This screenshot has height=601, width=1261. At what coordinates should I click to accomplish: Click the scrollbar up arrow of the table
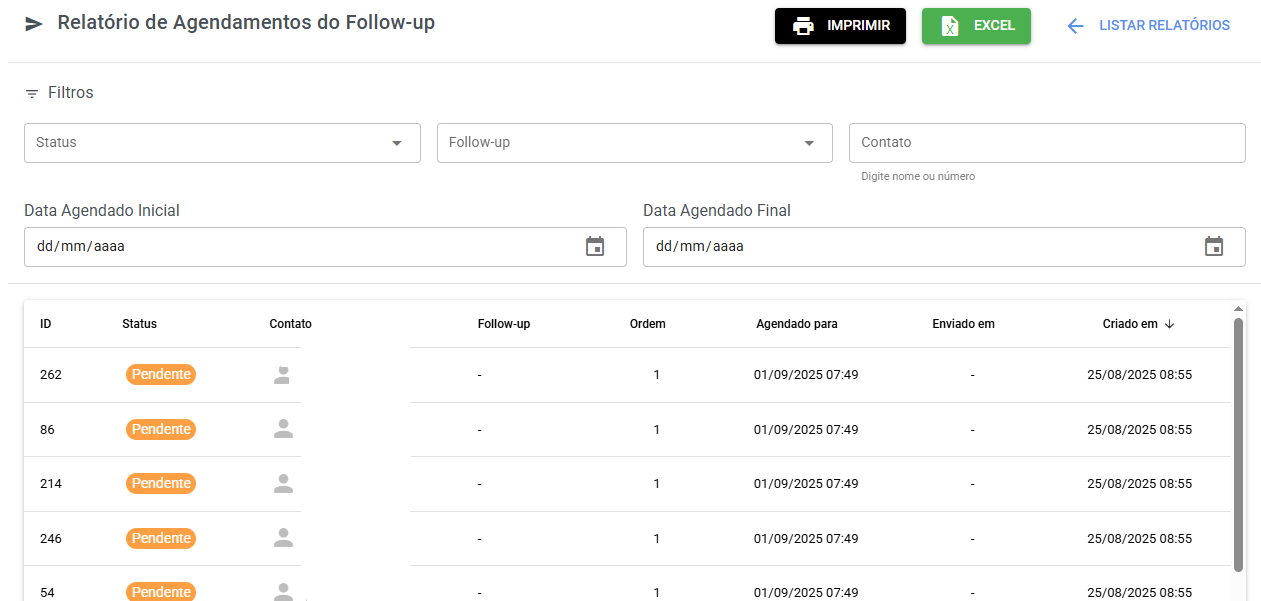(1238, 309)
